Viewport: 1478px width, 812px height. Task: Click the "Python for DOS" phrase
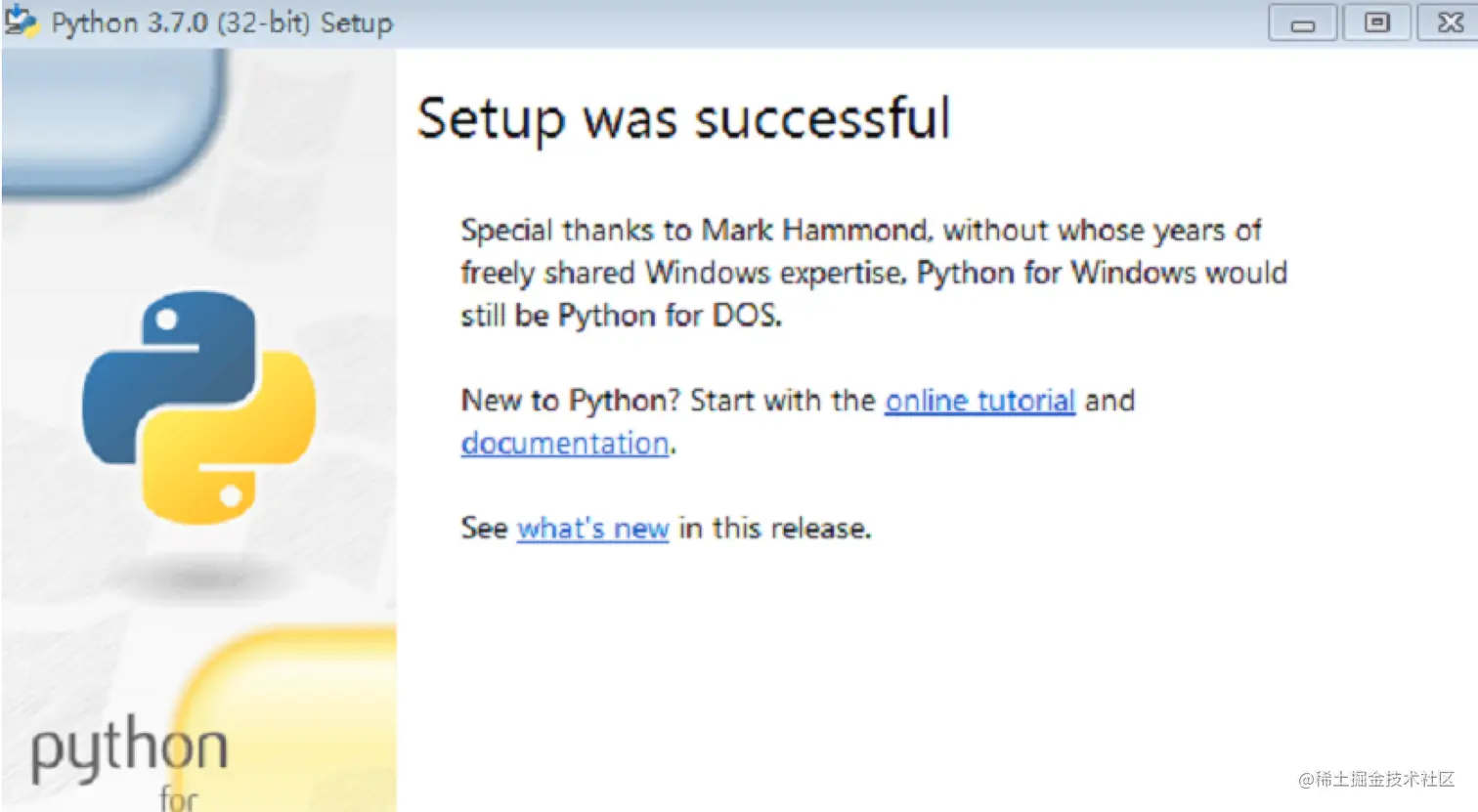(x=669, y=317)
